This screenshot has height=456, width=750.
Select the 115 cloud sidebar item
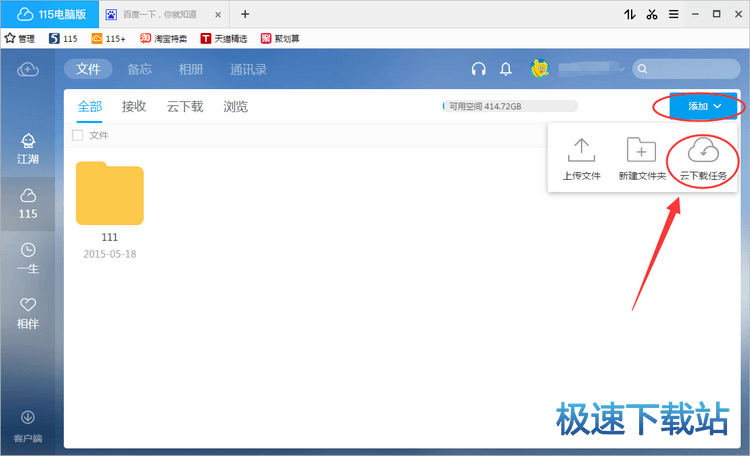(28, 204)
